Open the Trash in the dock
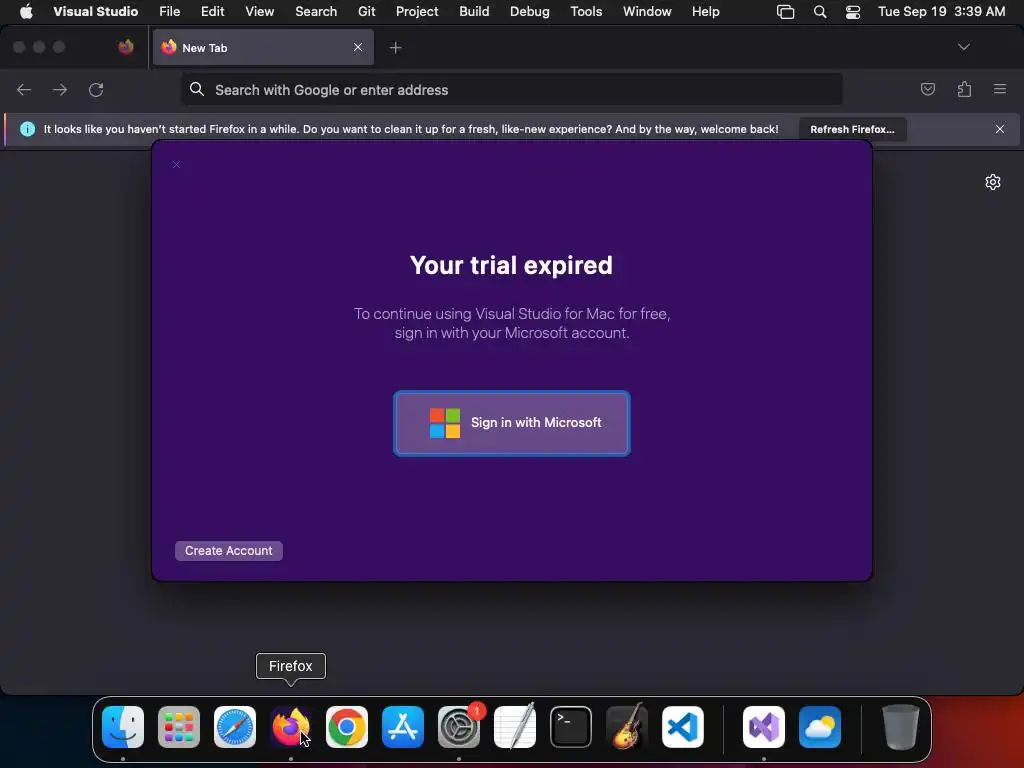 901,727
